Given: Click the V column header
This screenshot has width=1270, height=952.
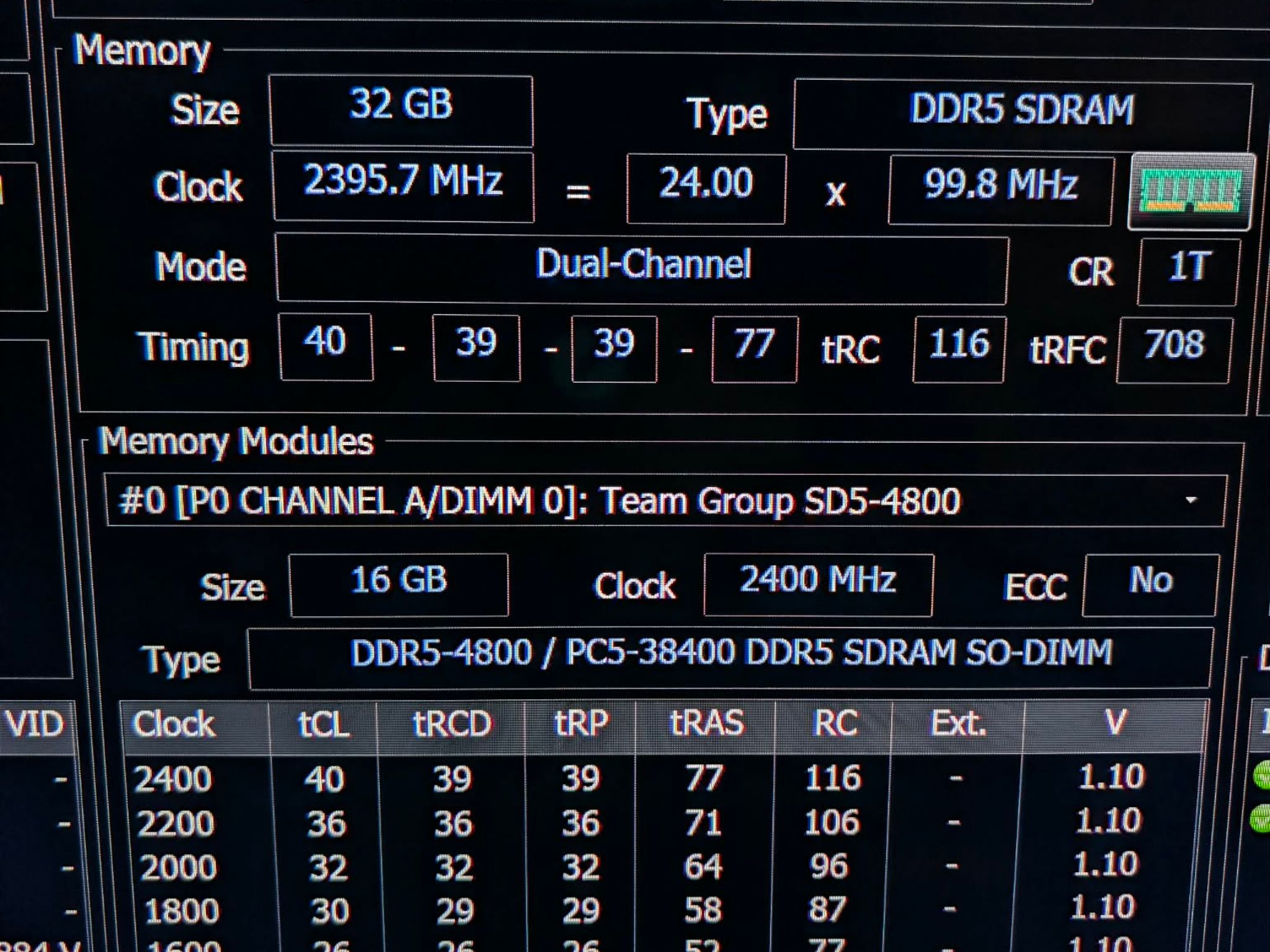Looking at the screenshot, I should [1114, 726].
